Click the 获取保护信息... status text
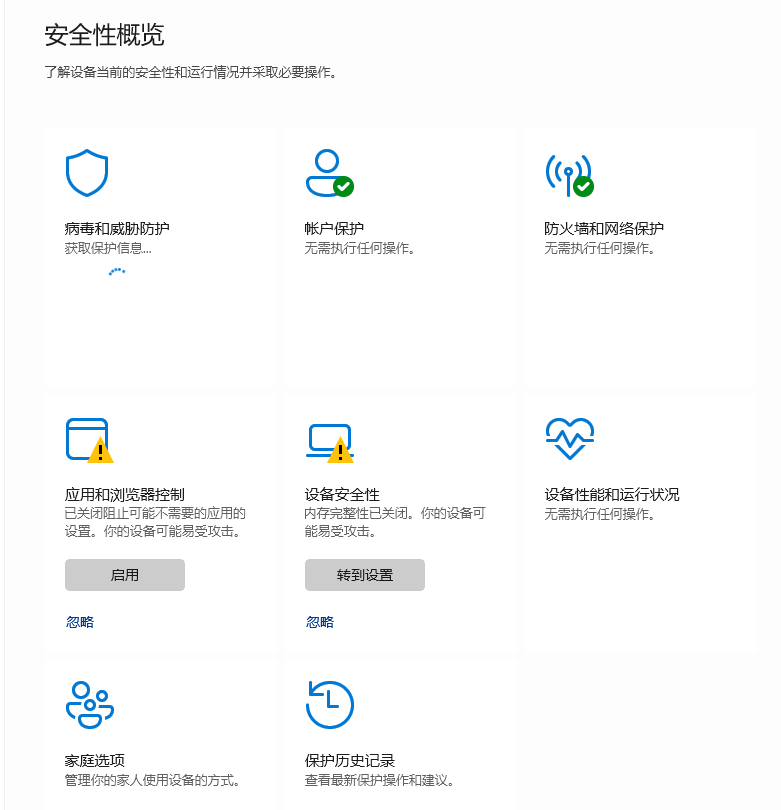This screenshot has width=781, height=810. 108,248
